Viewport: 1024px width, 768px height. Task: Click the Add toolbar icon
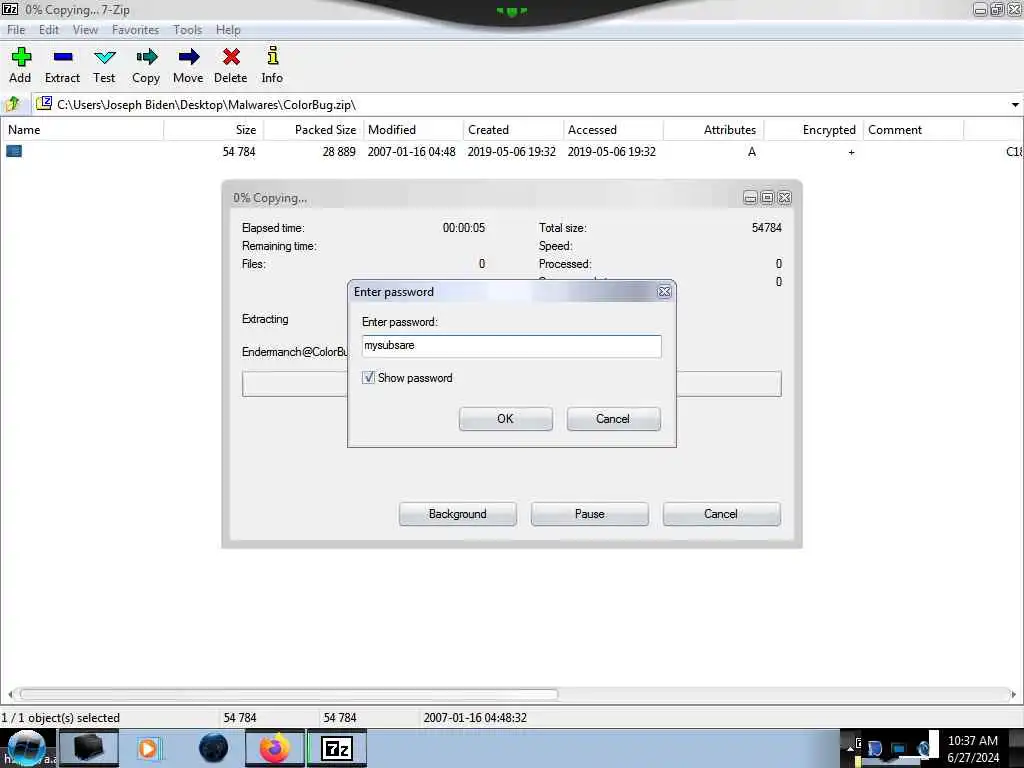tap(21, 57)
